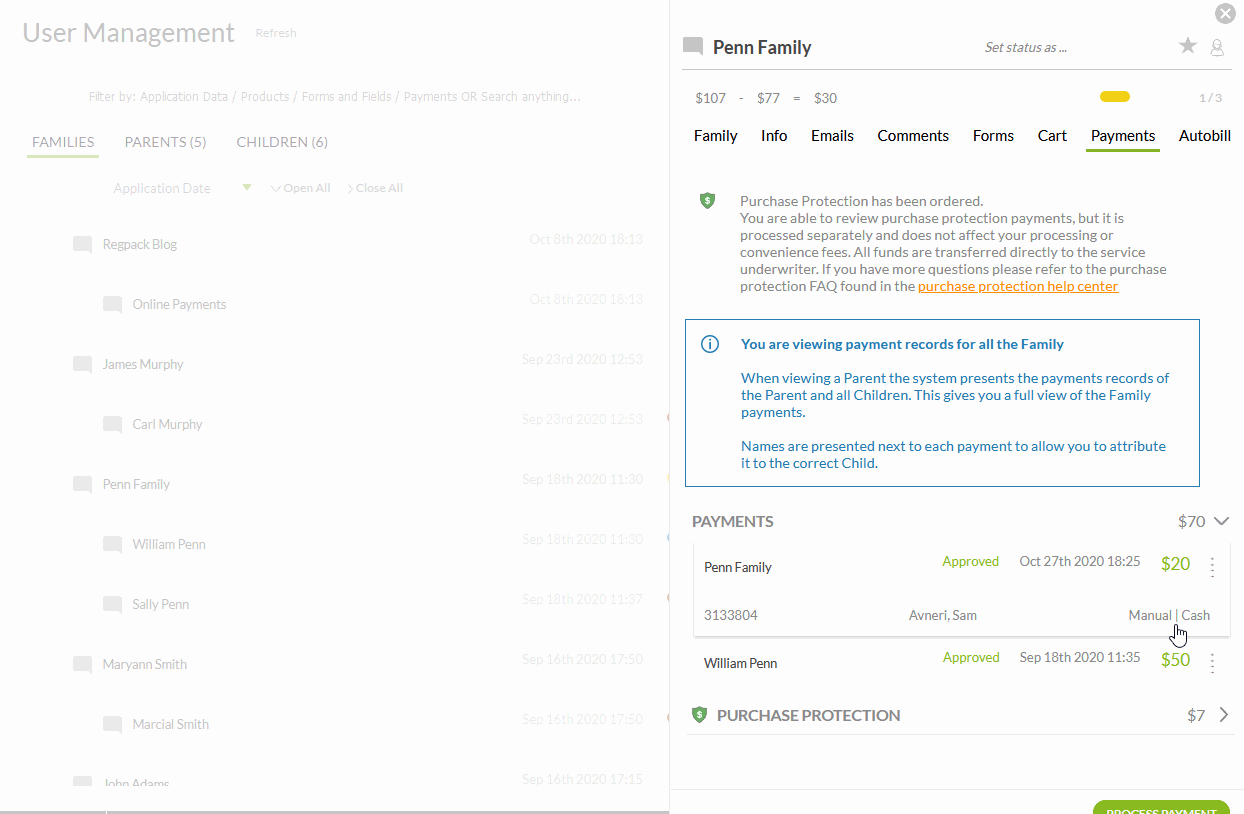
Task: Open the Application Date sort dropdown
Action: (x=246, y=188)
